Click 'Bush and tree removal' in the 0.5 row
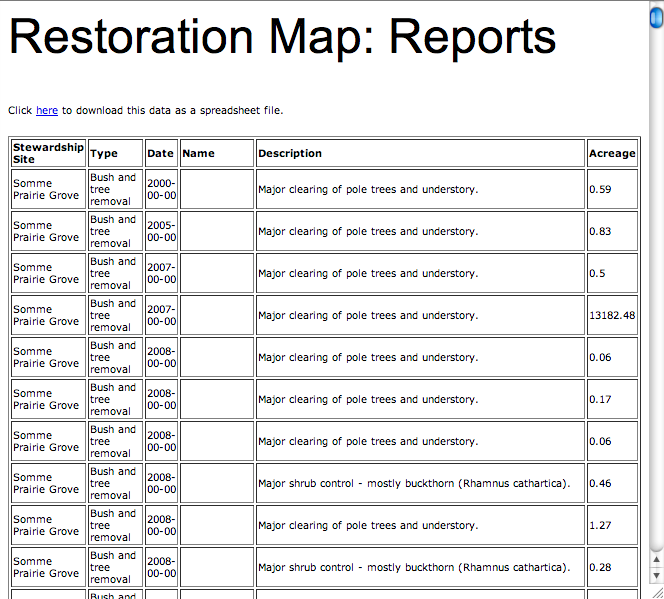 [x=113, y=273]
